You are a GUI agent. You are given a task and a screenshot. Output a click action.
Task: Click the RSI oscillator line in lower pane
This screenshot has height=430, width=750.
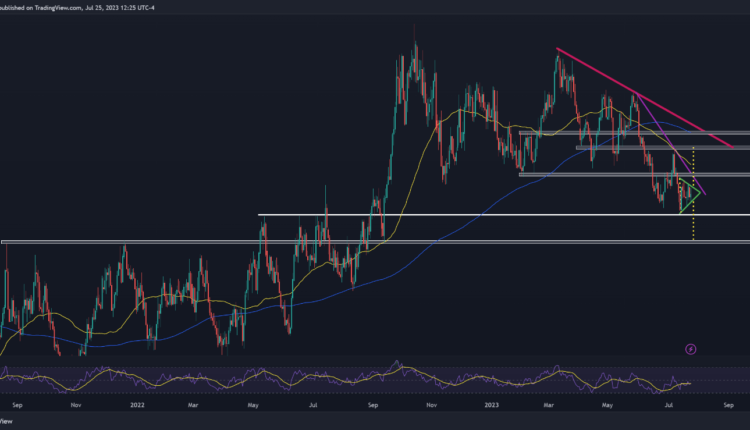pyautogui.click(x=300, y=380)
